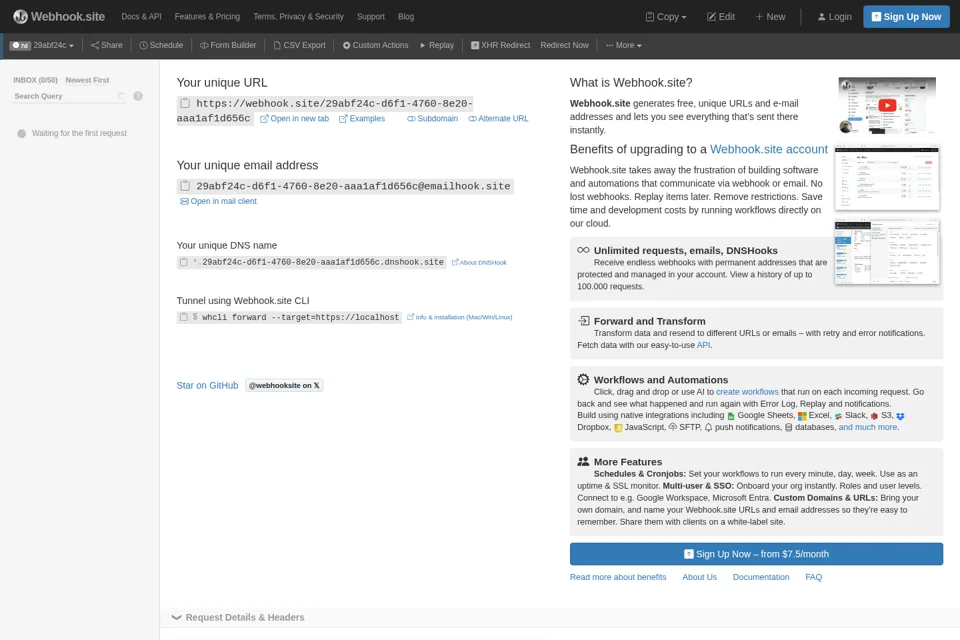
Task: Open the More toolbar dropdown
Action: pos(624,45)
